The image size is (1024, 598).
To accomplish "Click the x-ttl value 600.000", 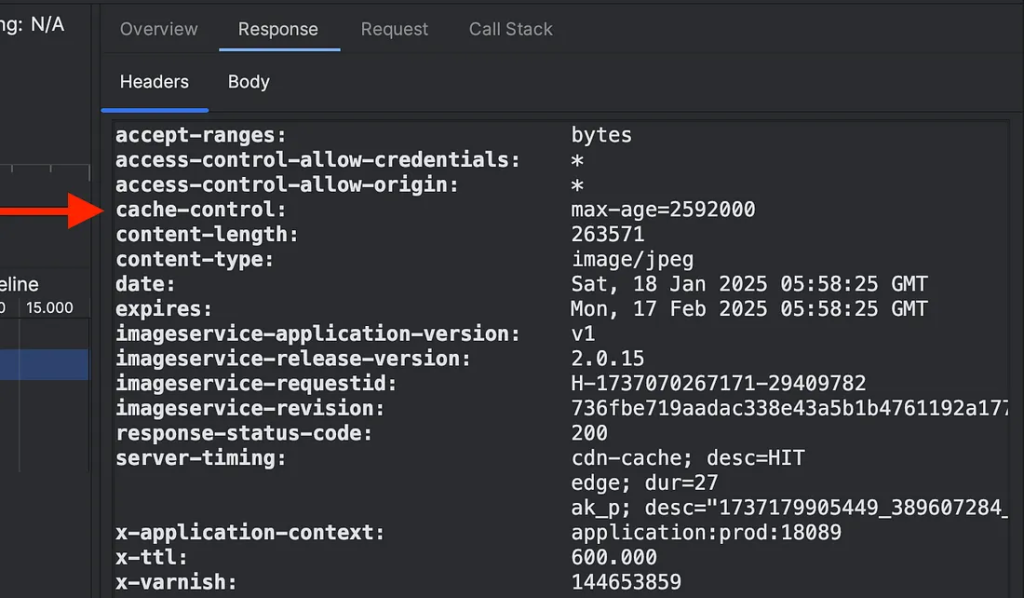I will (614, 557).
